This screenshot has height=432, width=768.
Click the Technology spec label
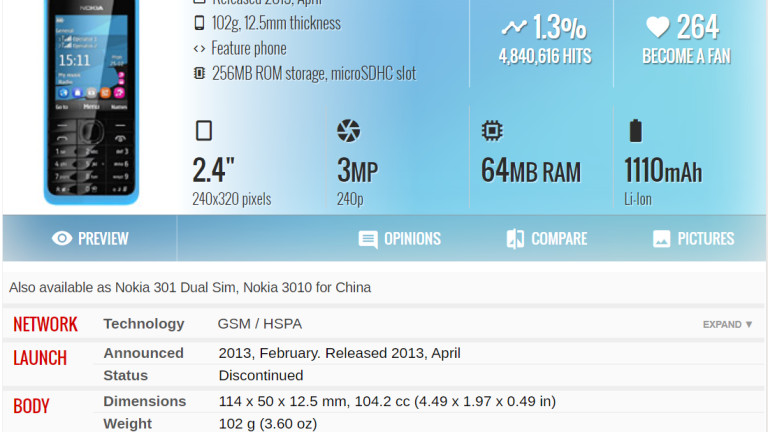(144, 324)
